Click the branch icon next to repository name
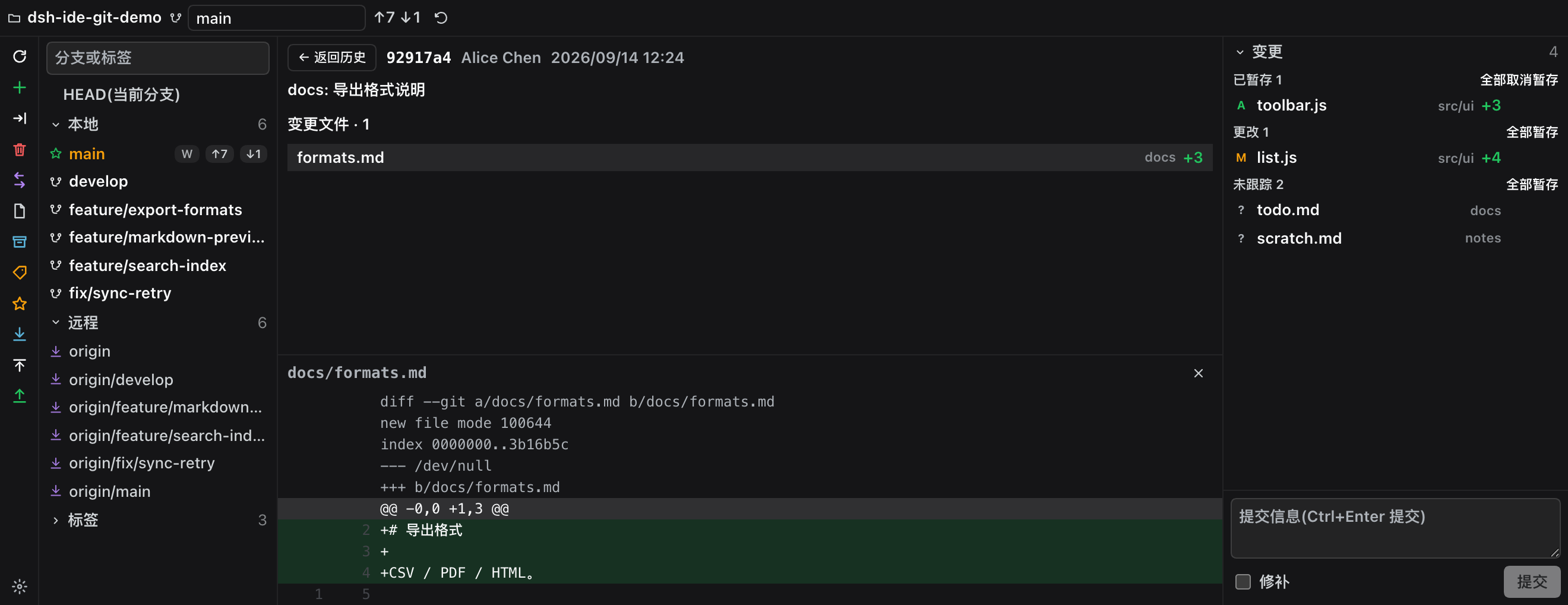Image resolution: width=1568 pixels, height=605 pixels. click(176, 18)
